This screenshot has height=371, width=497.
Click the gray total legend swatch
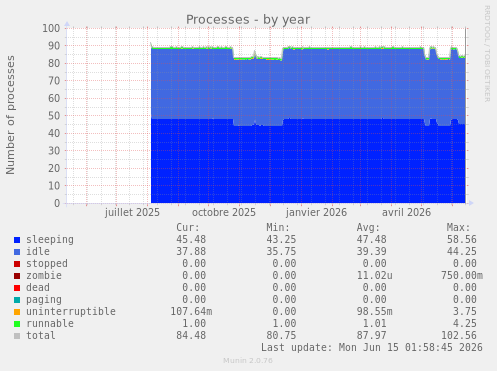coord(17,336)
